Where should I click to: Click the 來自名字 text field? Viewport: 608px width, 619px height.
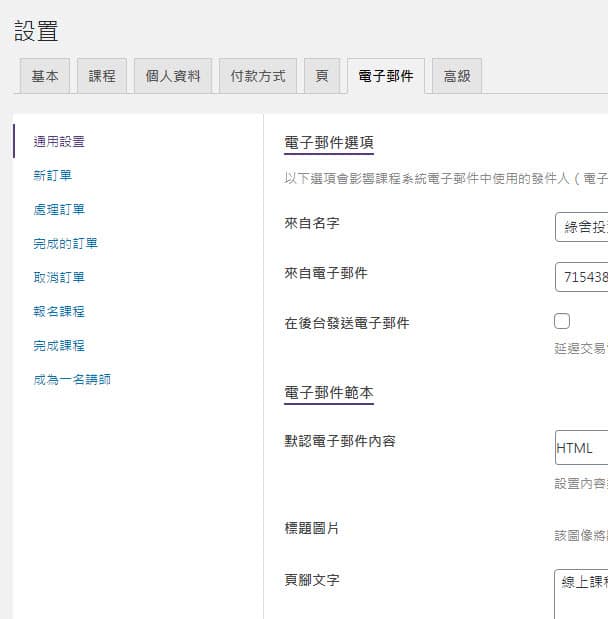tap(581, 227)
